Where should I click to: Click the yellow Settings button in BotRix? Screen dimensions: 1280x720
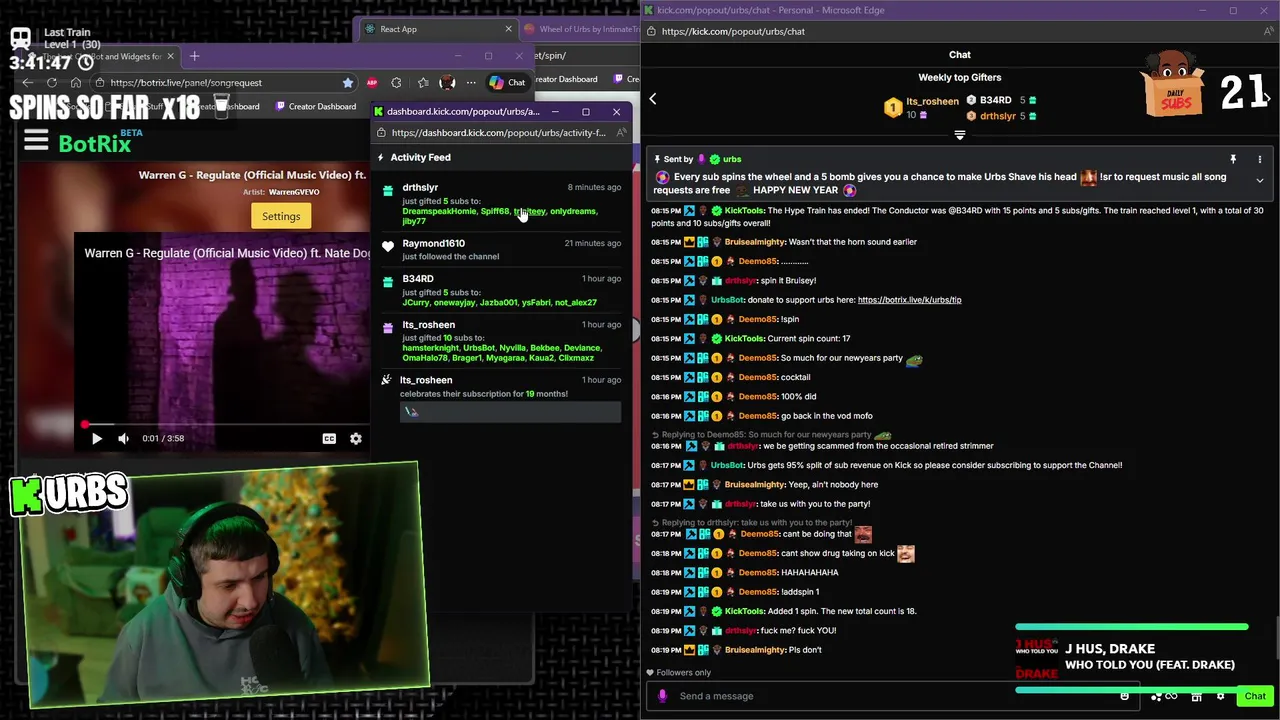281,216
